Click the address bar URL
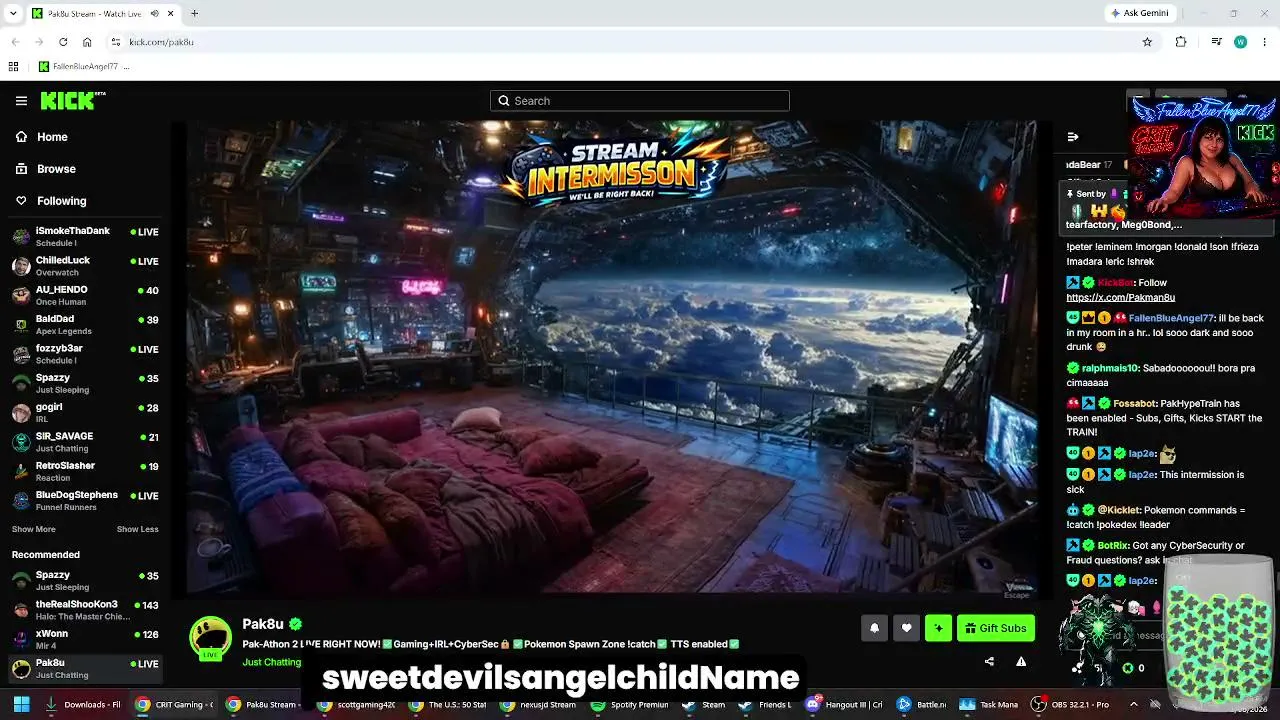Image resolution: width=1280 pixels, height=720 pixels. pos(161,42)
